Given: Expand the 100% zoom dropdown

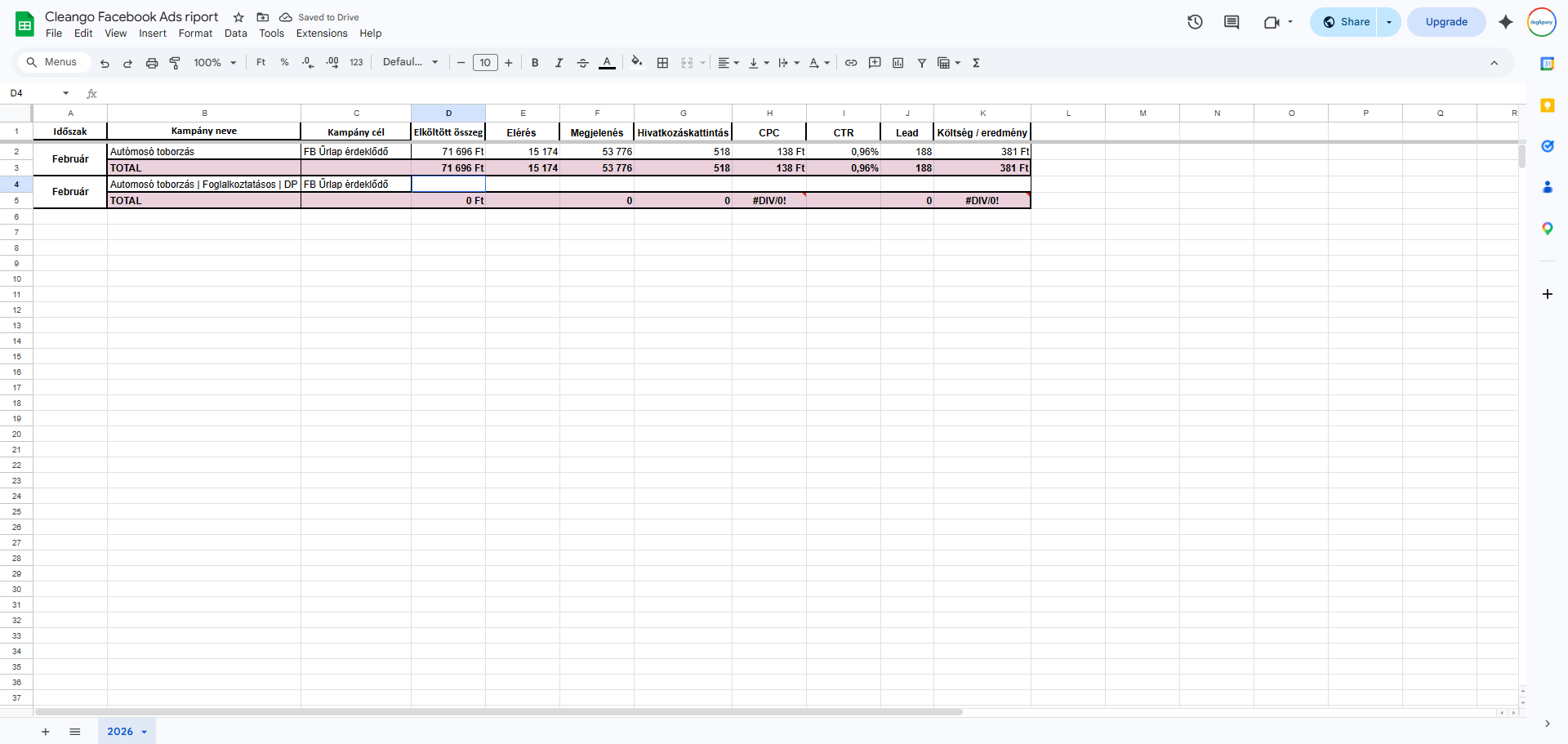Looking at the screenshot, I should point(215,63).
